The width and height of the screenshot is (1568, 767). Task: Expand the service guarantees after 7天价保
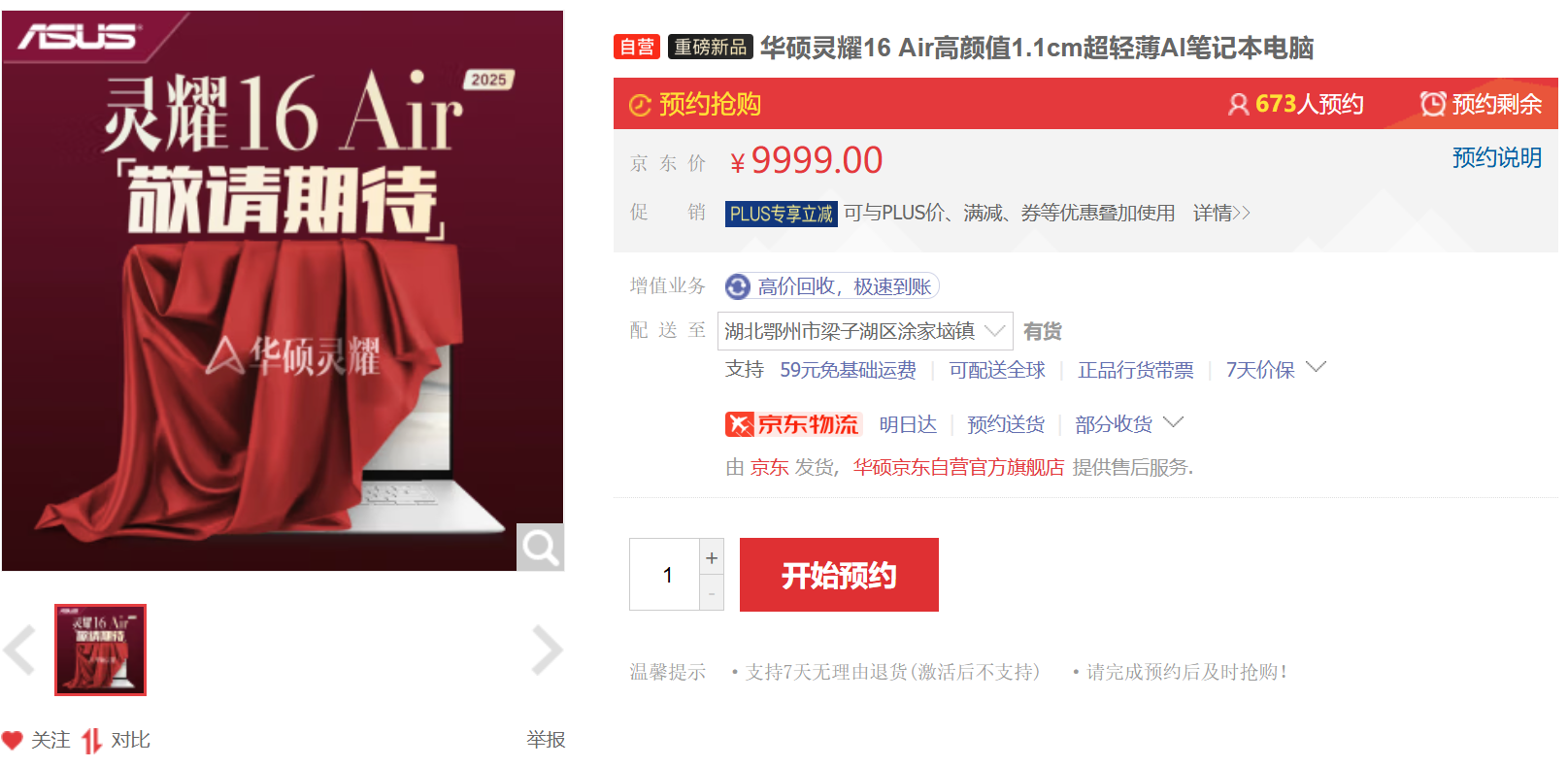click(x=1316, y=368)
